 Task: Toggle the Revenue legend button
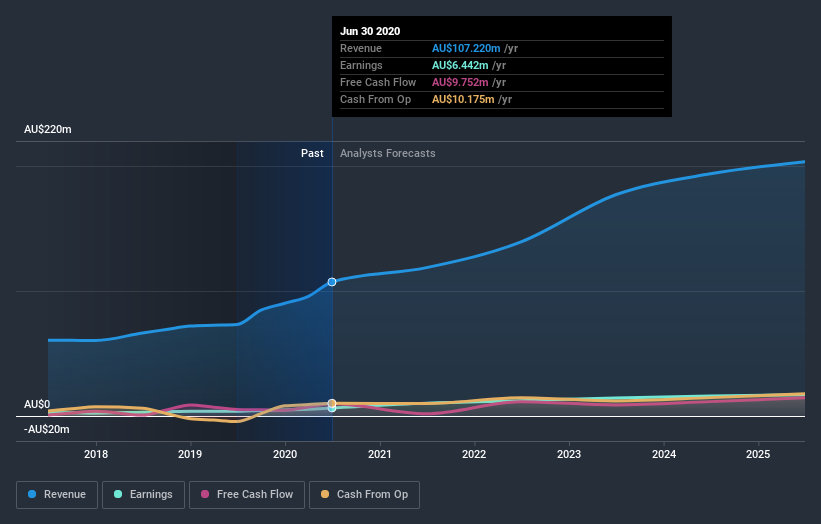pos(57,495)
